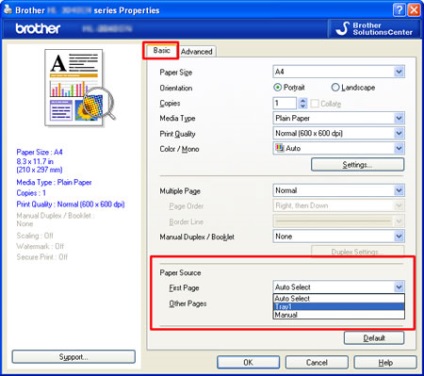Open the Media Type dropdown arrow

[x=399, y=118]
